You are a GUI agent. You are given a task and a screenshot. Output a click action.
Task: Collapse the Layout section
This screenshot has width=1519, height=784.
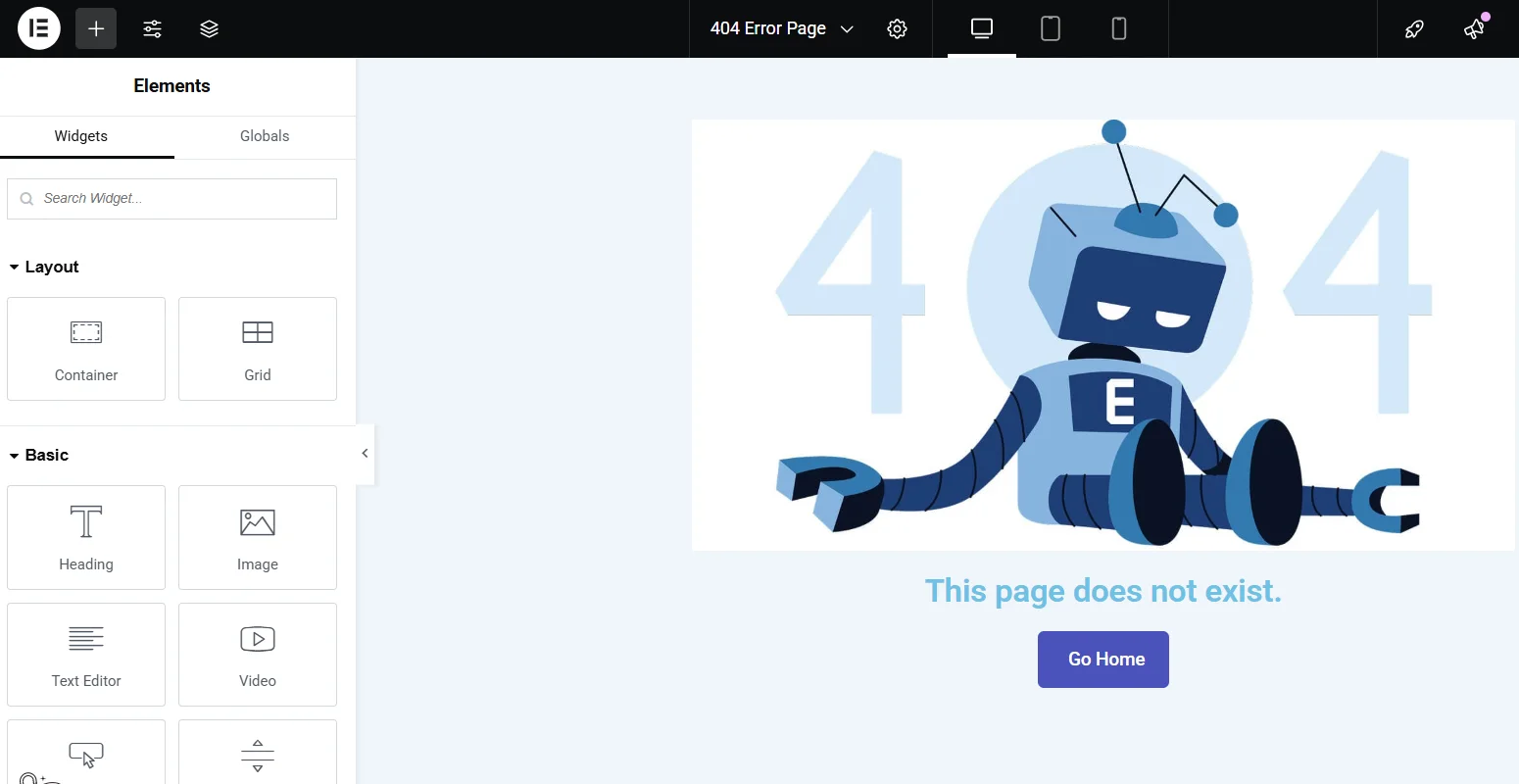(x=44, y=267)
